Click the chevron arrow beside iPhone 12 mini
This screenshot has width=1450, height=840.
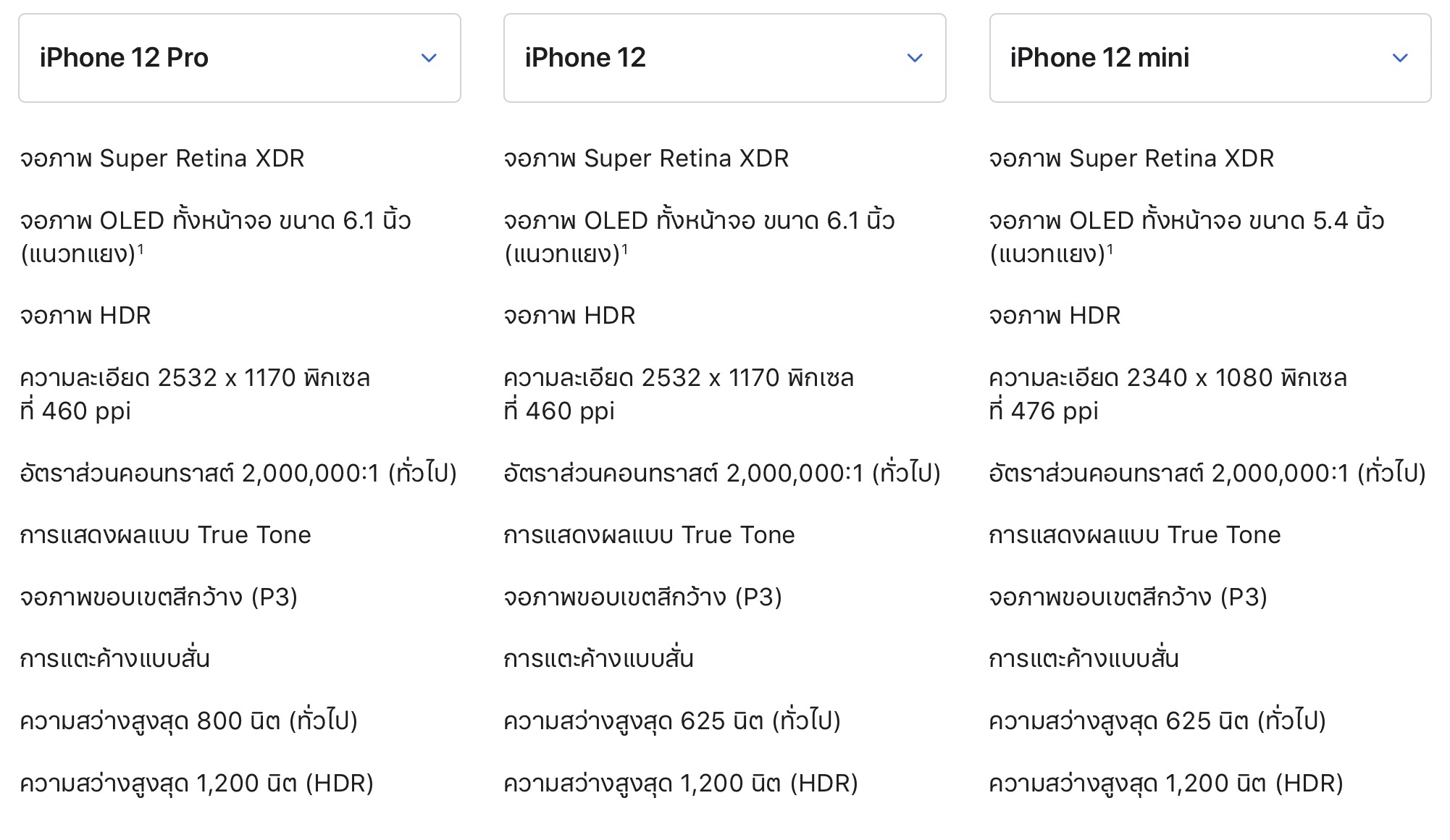[x=1400, y=58]
